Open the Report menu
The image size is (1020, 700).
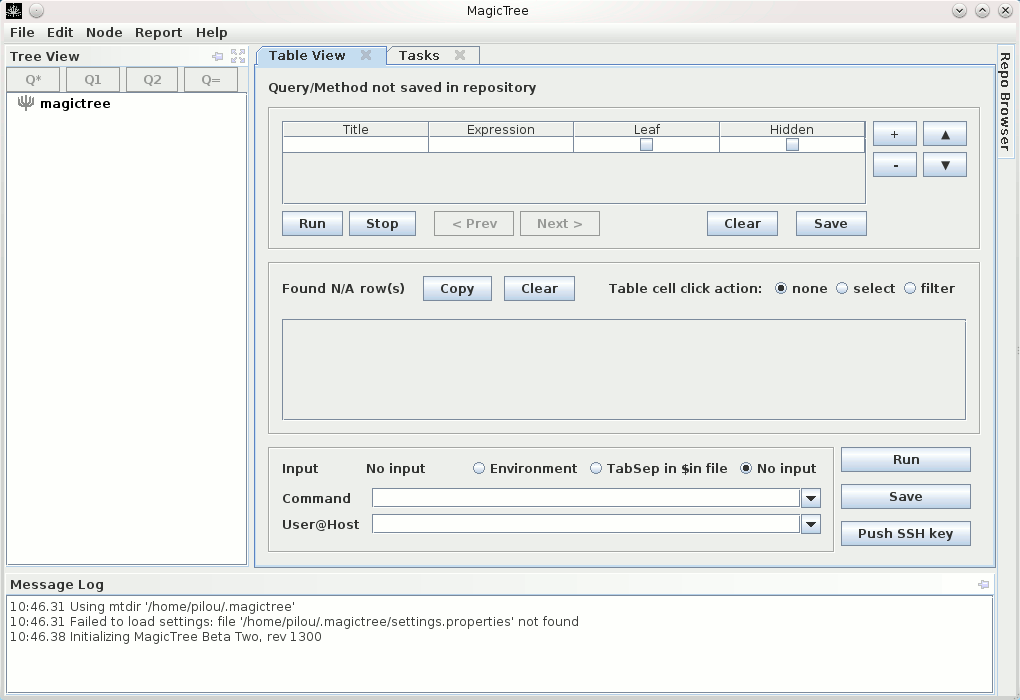pyautogui.click(x=158, y=33)
